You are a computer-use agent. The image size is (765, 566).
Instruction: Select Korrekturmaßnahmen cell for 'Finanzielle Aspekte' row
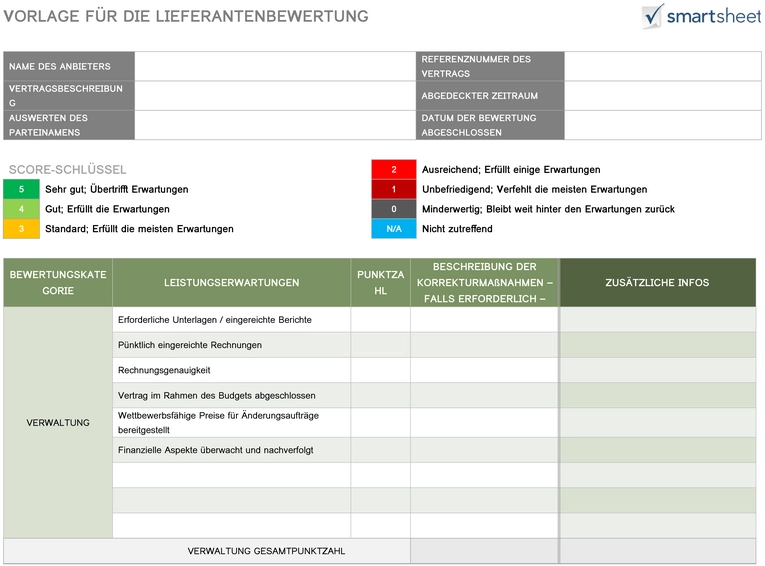point(485,450)
